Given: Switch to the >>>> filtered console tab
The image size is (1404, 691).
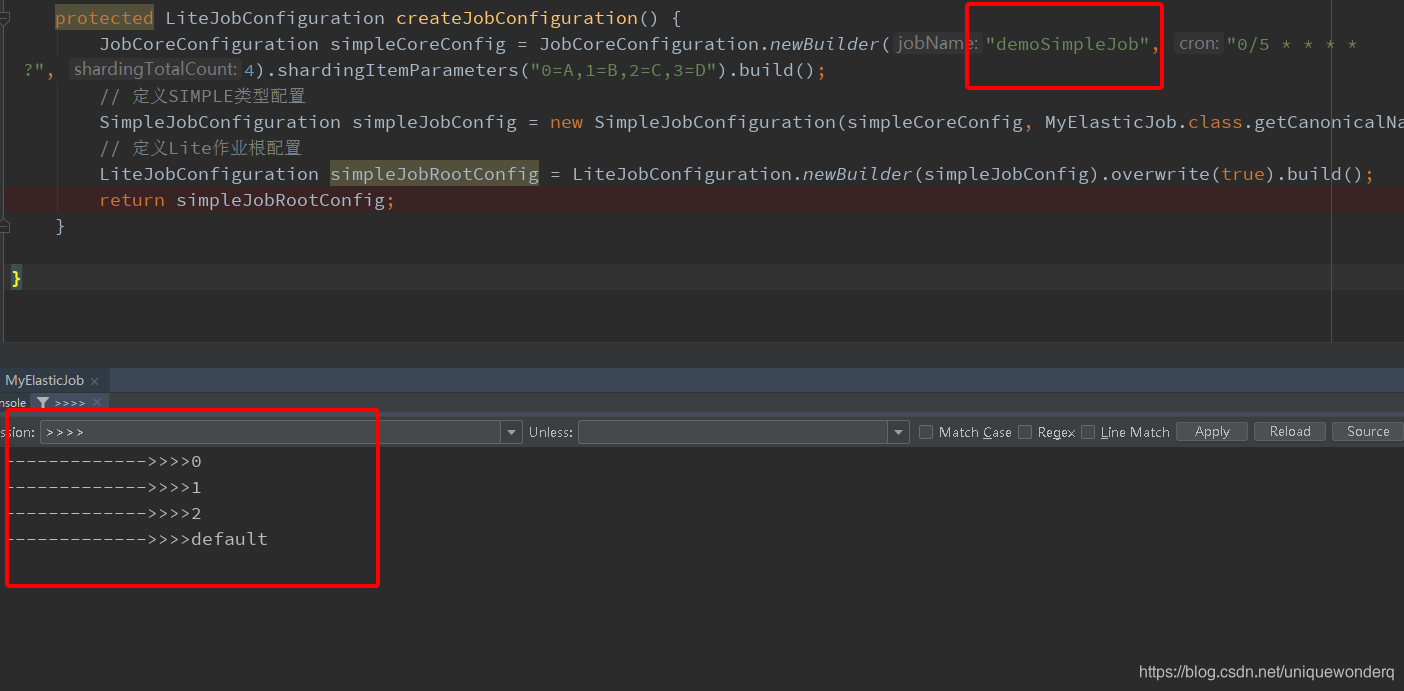Looking at the screenshot, I should pos(69,403).
